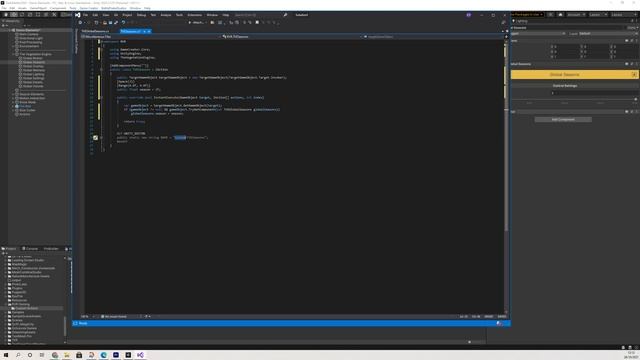Open the Visual Studio Debug menu

coord(141,15)
